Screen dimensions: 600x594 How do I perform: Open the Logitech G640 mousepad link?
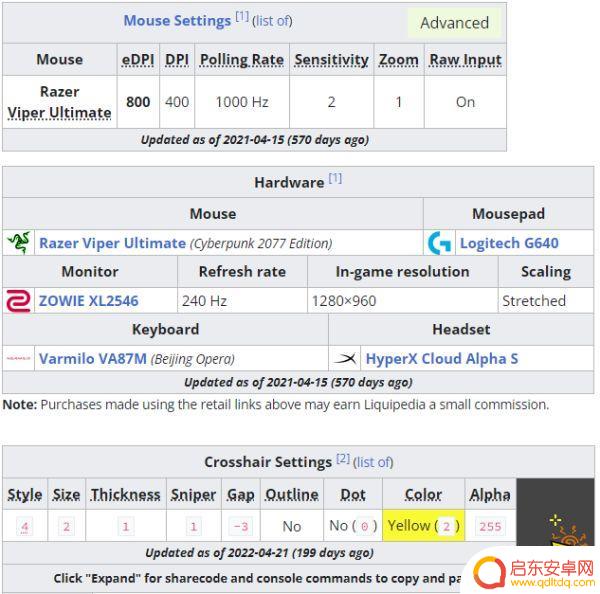[x=509, y=243]
